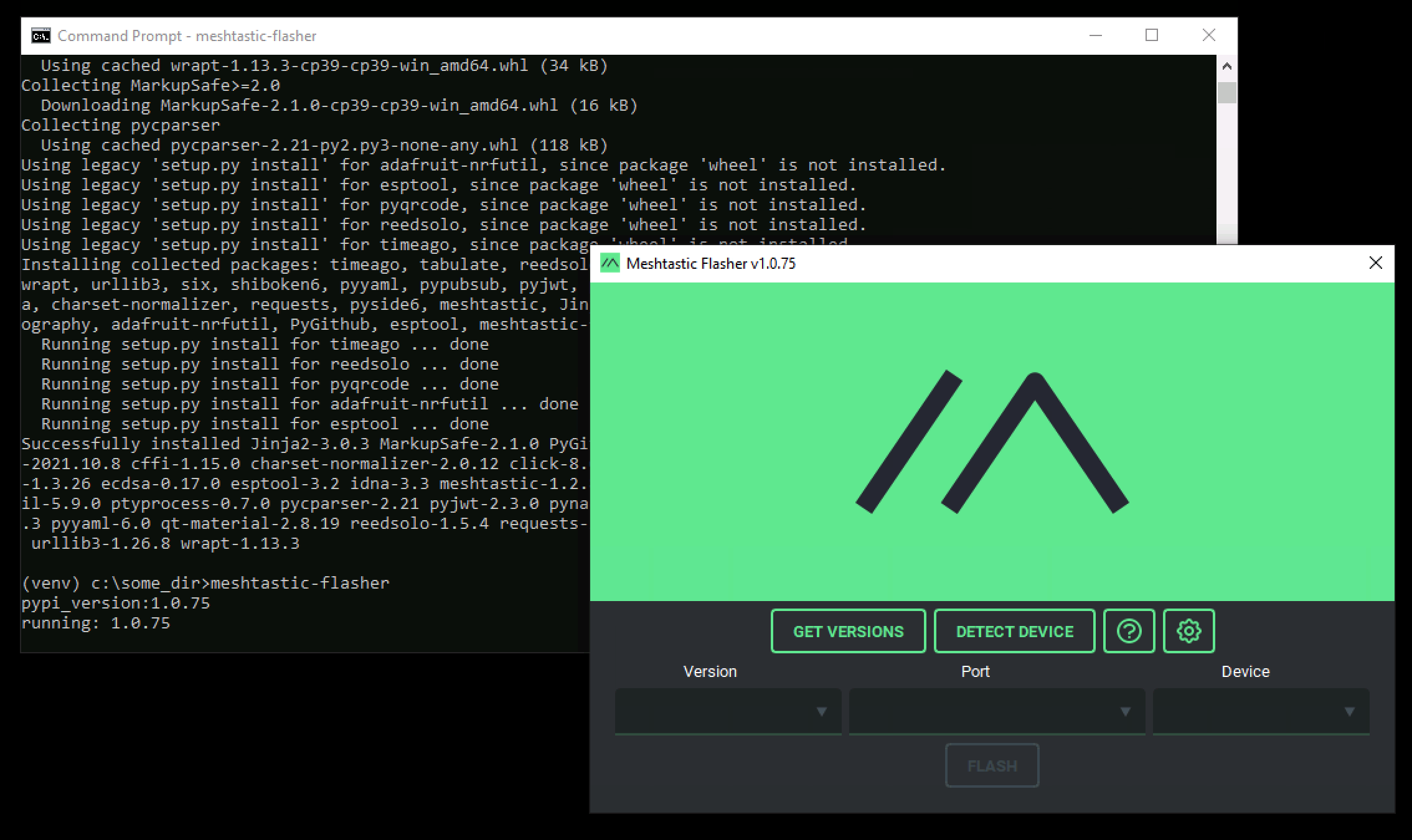Click the Command Prompt window title text
The width and height of the screenshot is (1412, 840).
(x=187, y=36)
